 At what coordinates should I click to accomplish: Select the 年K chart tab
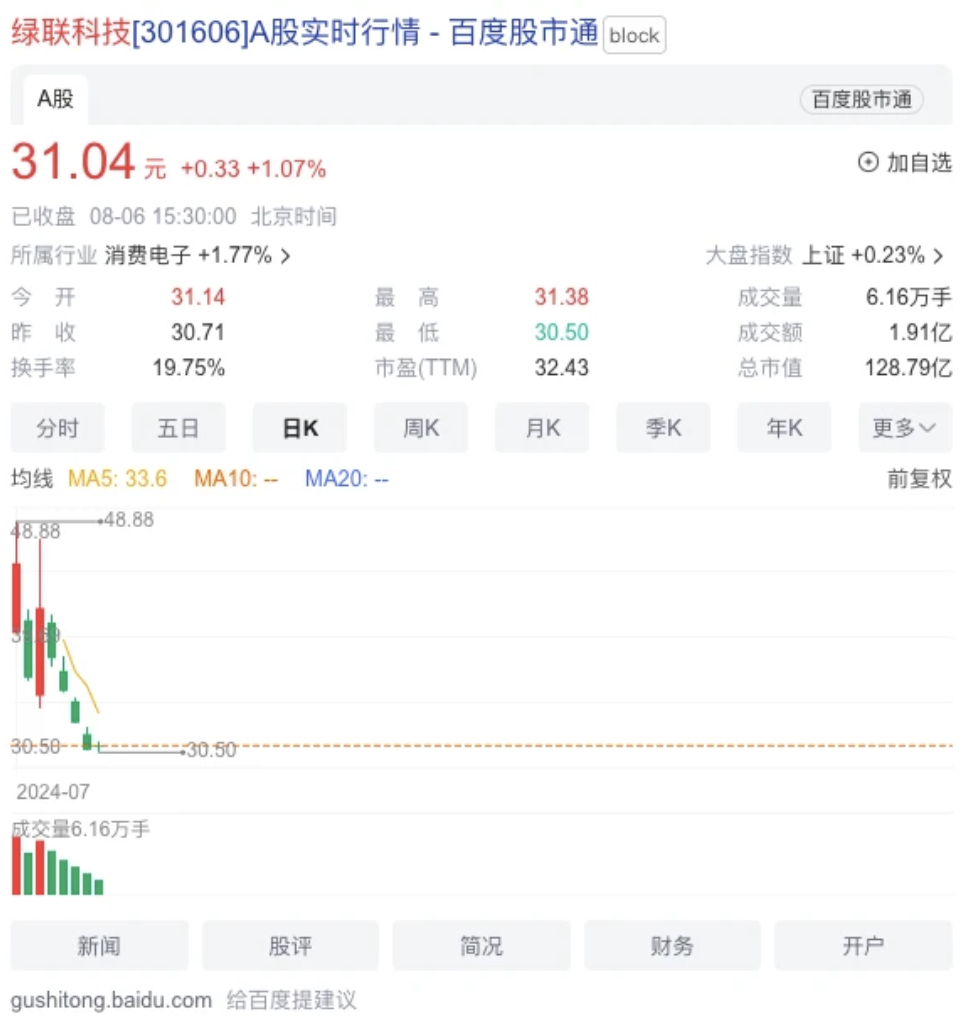[784, 428]
